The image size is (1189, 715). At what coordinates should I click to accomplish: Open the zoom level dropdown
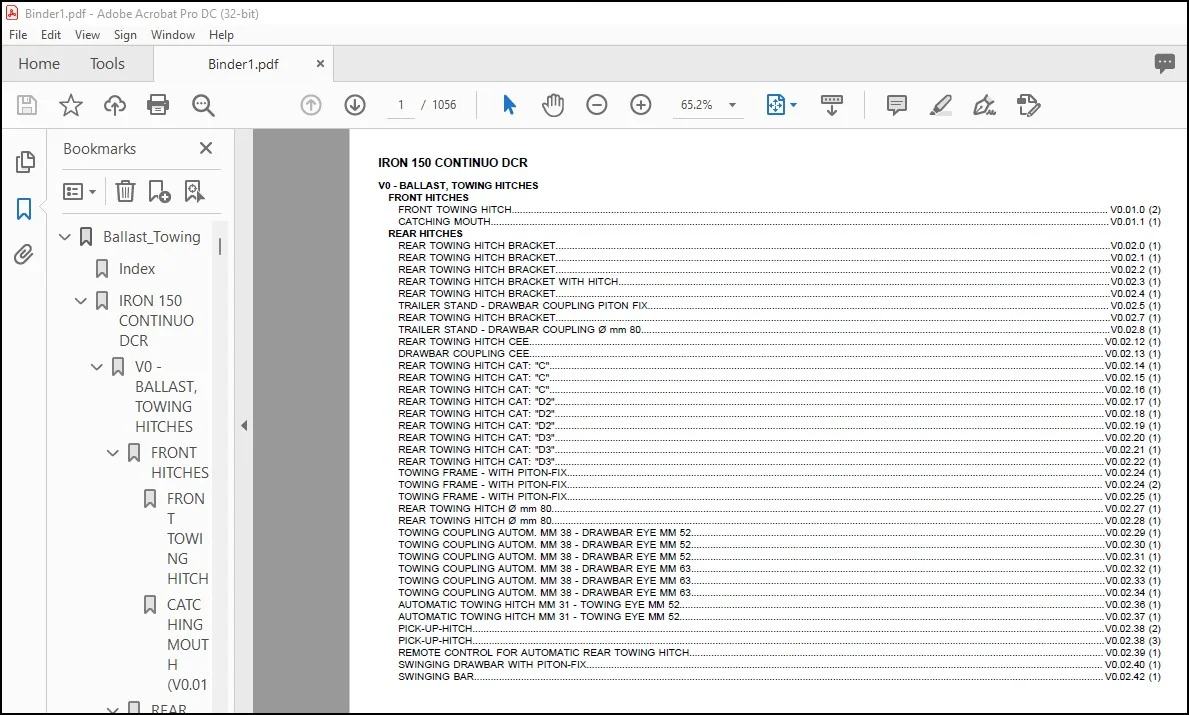733,105
